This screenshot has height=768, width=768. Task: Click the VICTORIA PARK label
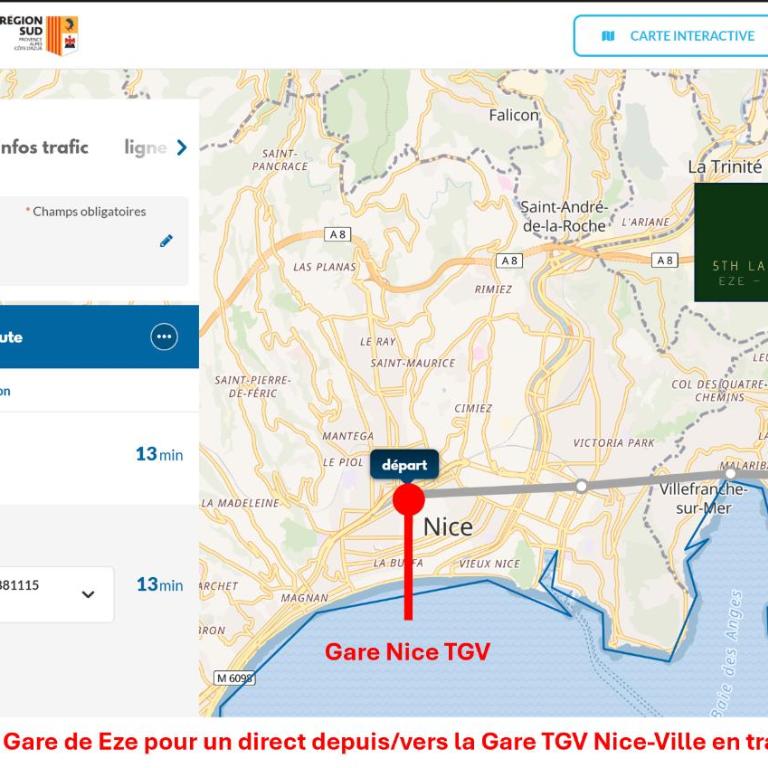[x=614, y=443]
